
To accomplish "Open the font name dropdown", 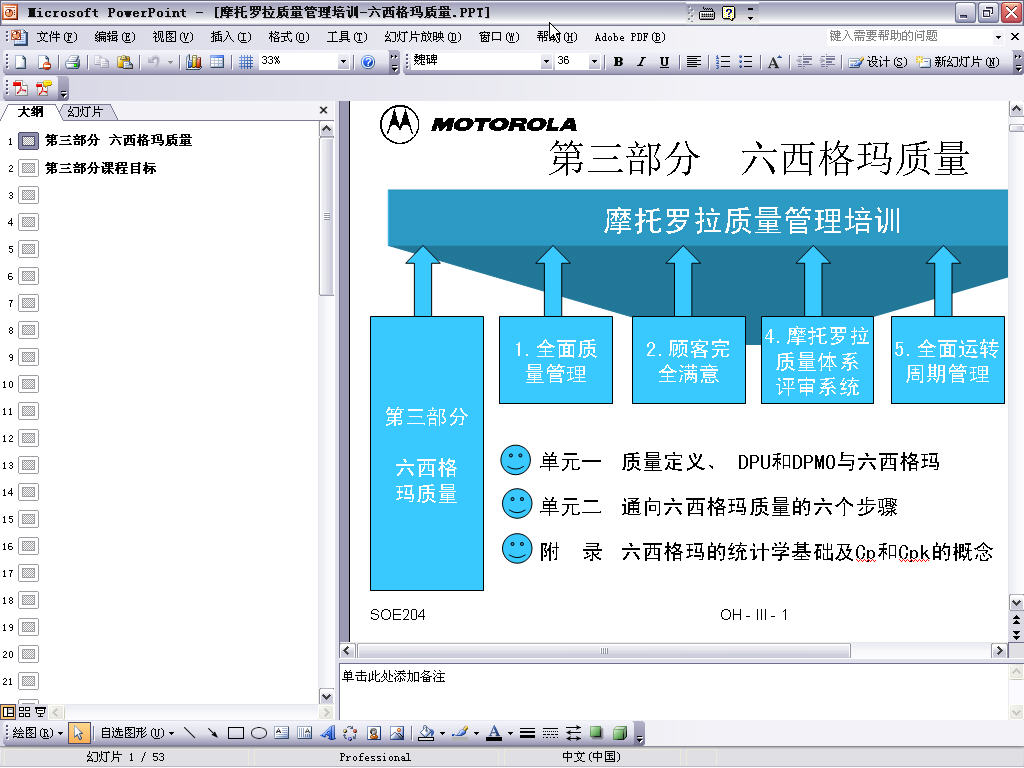I will (546, 62).
